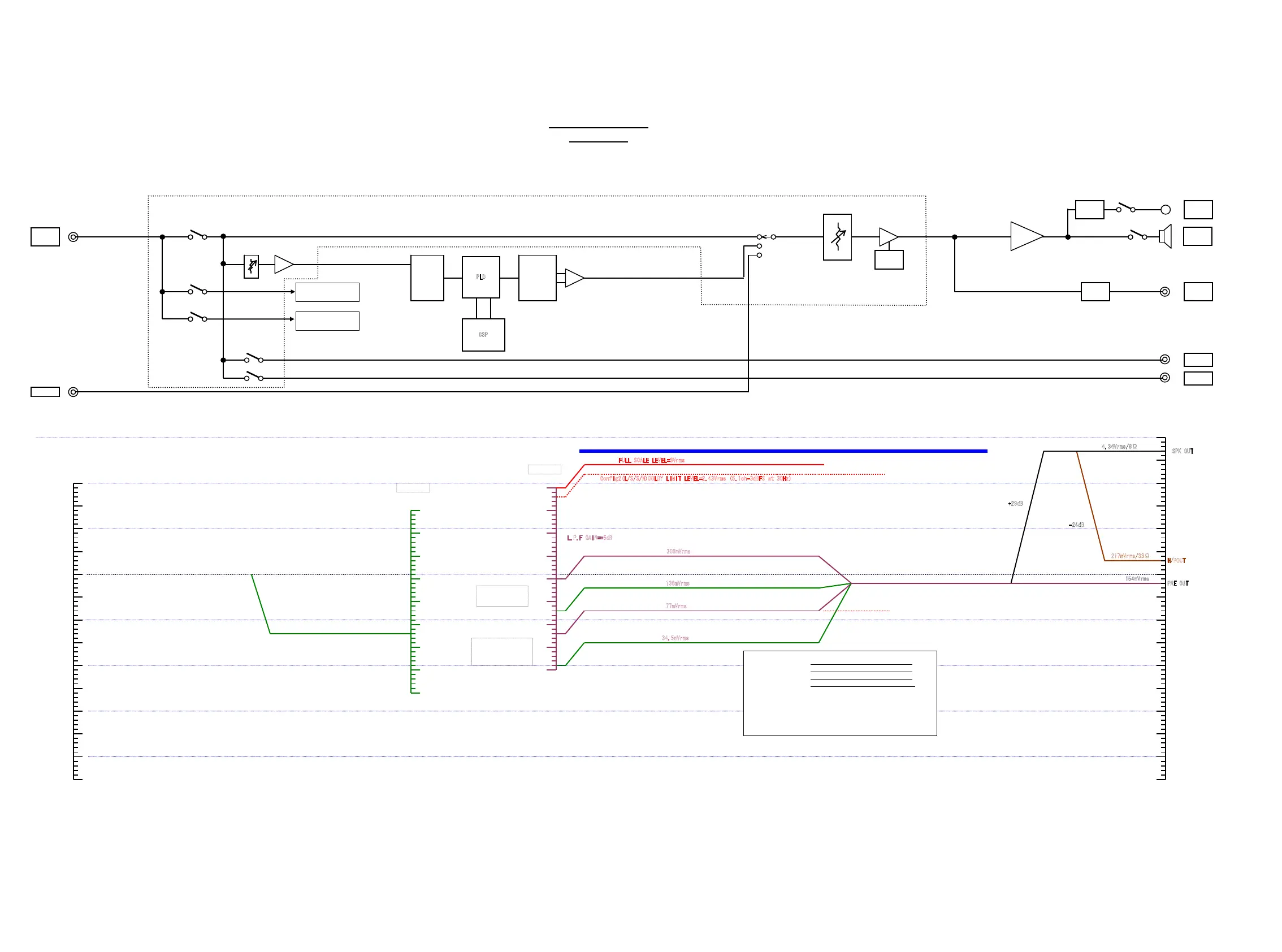Select the "L.P.F GAIN=+5dB" label
Screen dimensions: 1282x952
click(590, 538)
